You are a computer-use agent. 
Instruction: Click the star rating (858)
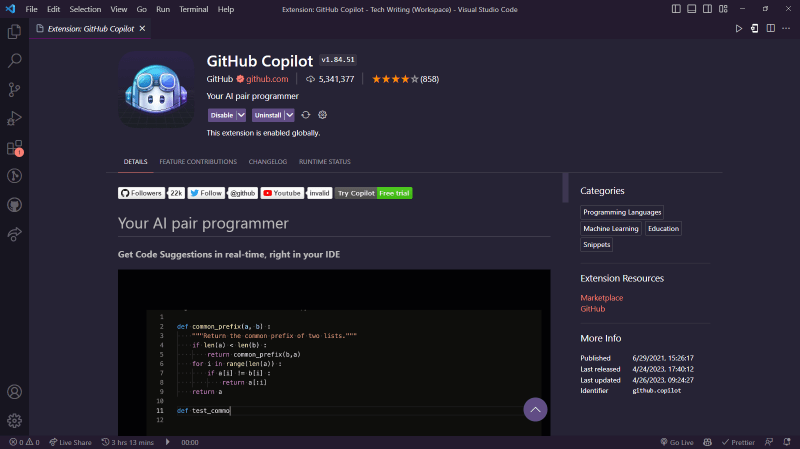click(x=405, y=79)
